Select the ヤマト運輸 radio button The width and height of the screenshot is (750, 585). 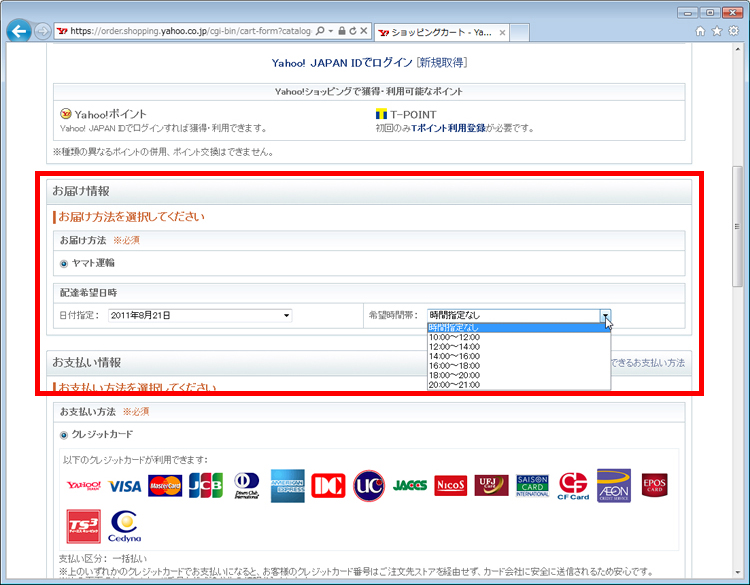(x=64, y=264)
